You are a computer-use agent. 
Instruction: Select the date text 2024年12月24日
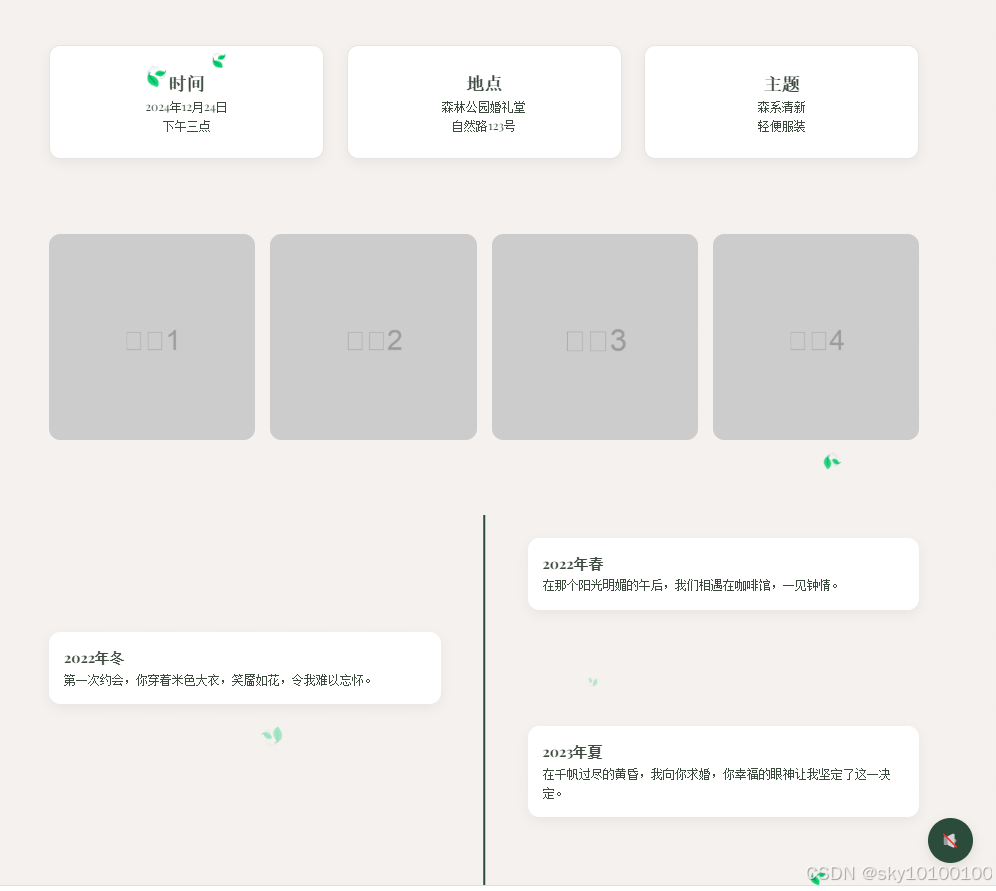click(186, 107)
